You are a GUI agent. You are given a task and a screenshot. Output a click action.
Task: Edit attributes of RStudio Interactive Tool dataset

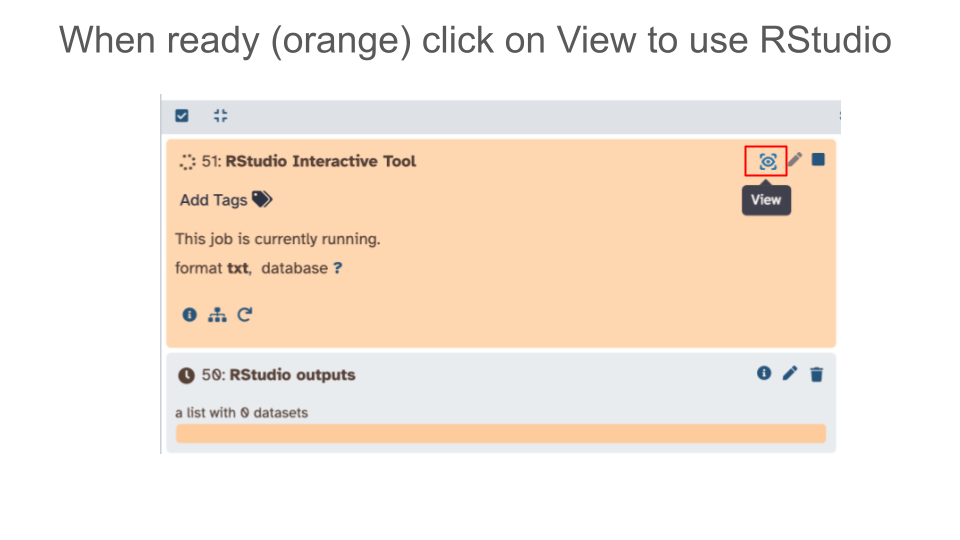795,160
